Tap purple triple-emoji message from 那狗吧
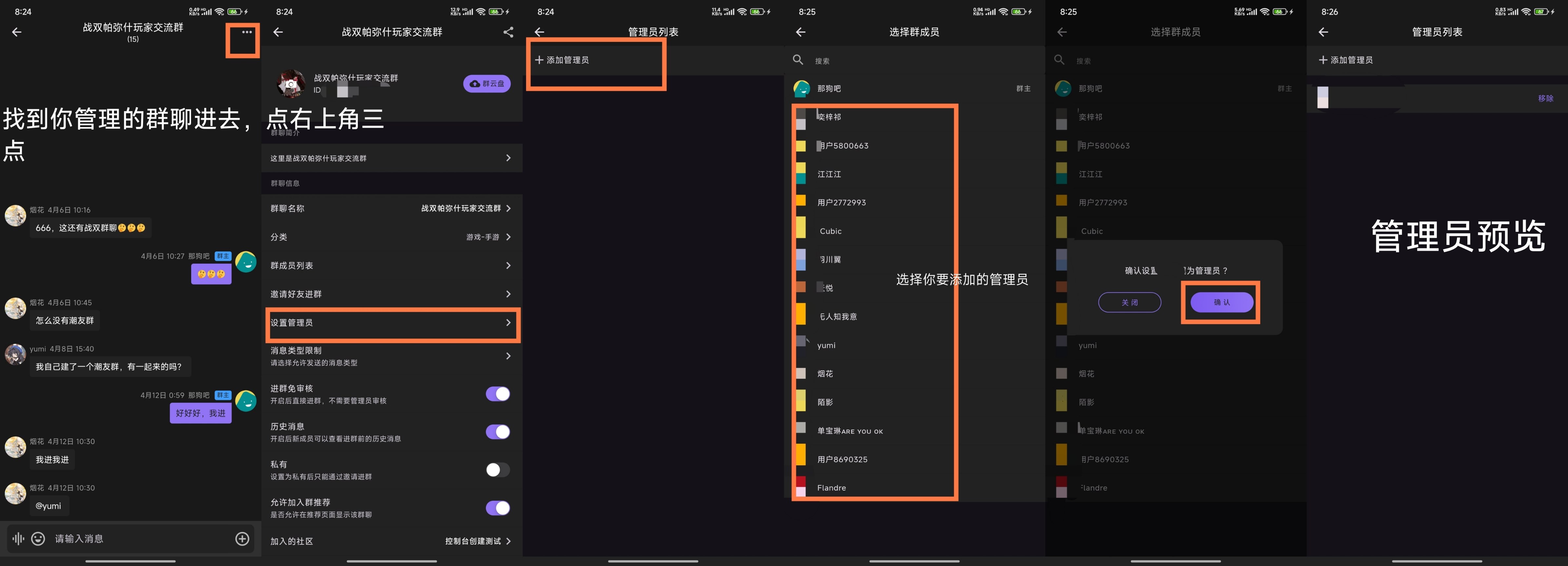1568x566 pixels. coord(211,274)
